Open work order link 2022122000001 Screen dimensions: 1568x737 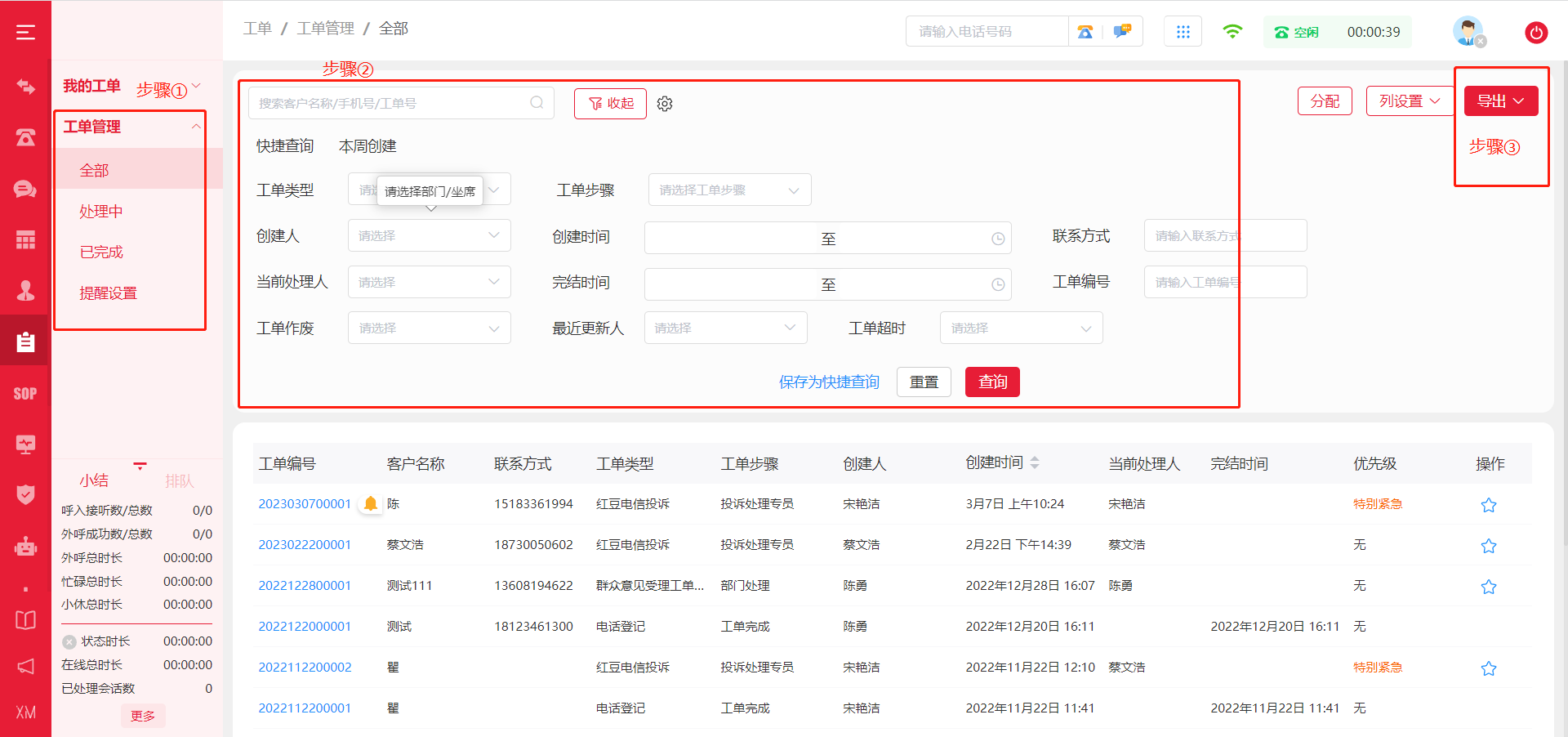pyautogui.click(x=305, y=627)
